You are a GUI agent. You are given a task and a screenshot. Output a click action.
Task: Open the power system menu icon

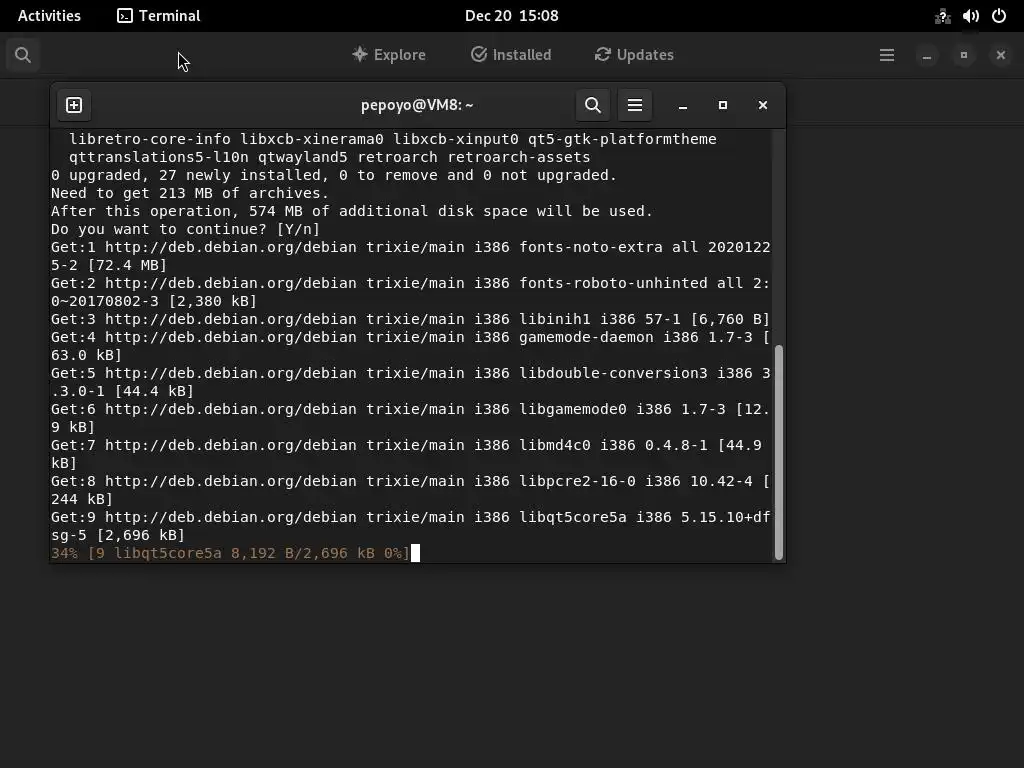point(999,16)
